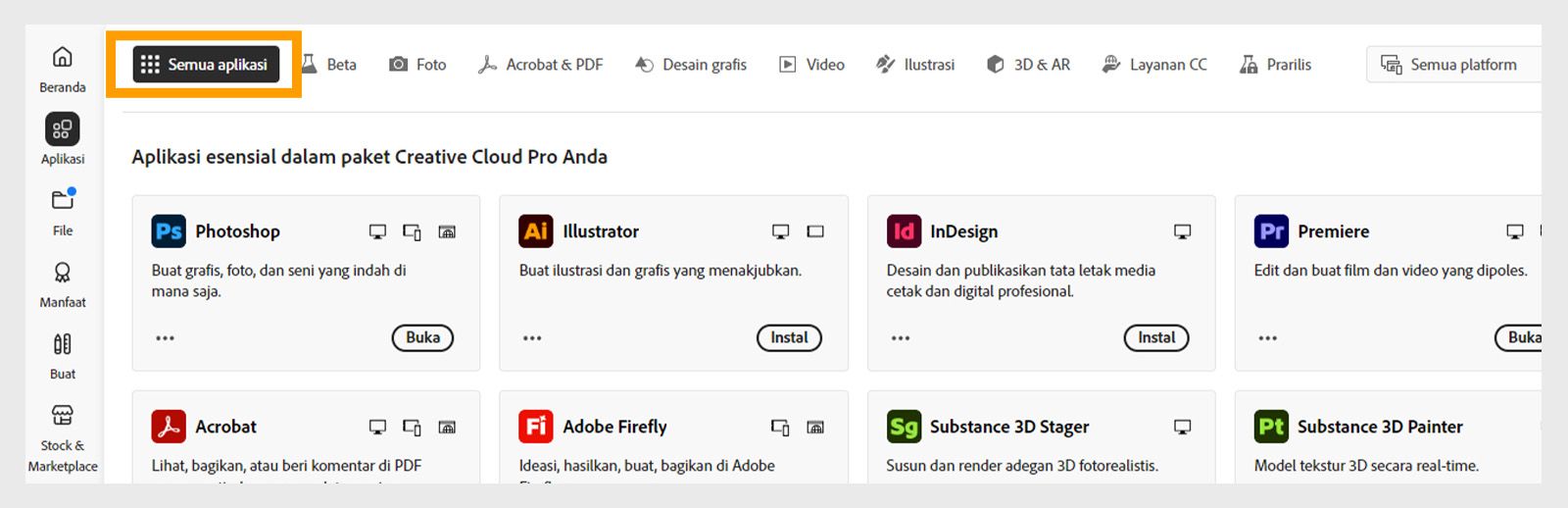
Task: Open Manfaat in the sidebar
Action: click(x=63, y=284)
